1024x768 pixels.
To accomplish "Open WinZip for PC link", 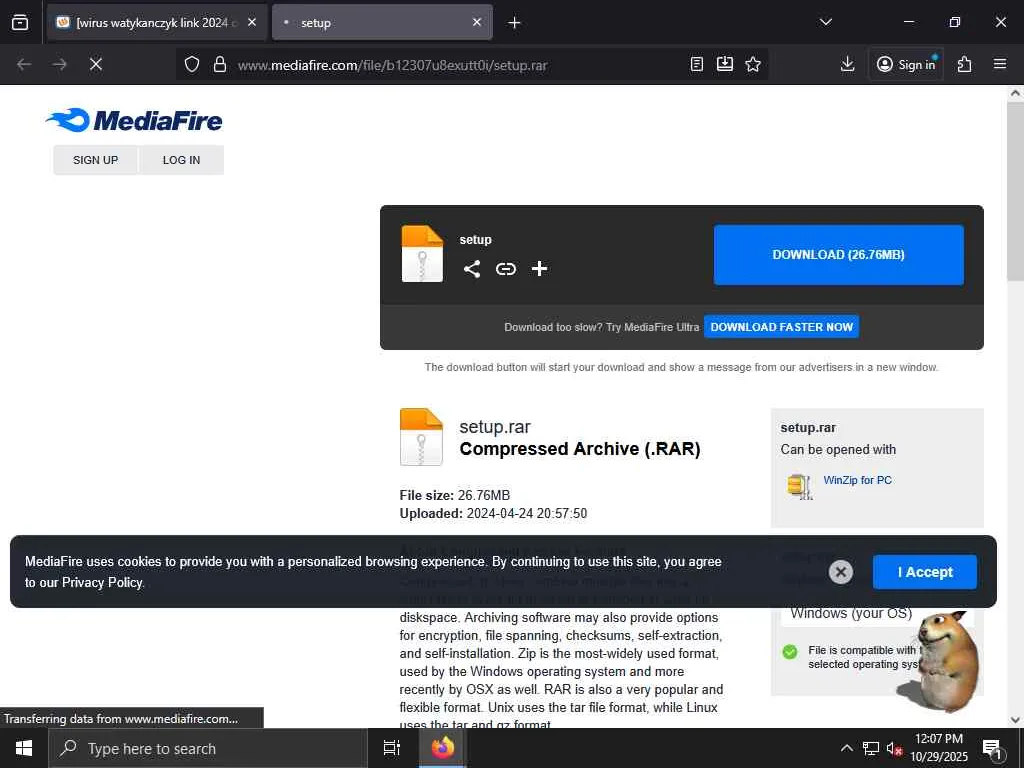I will [857, 480].
